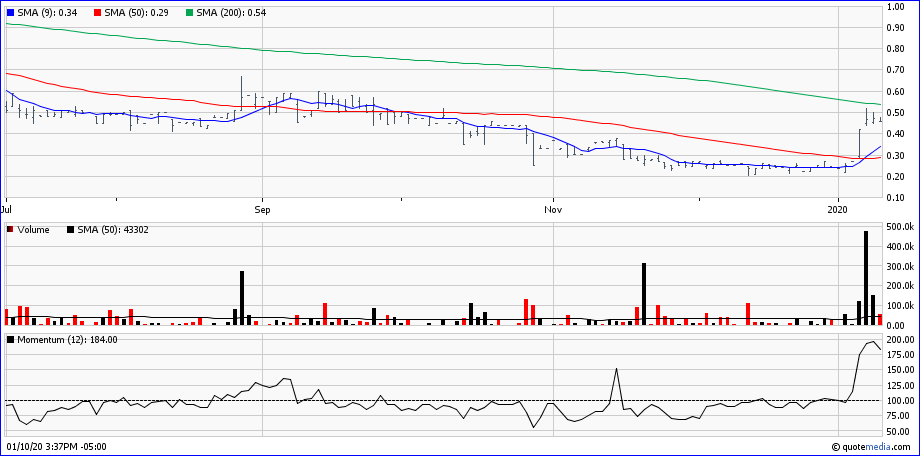Select the SMA (50): 0.29 legend label
920x456 pixels.
pos(136,12)
